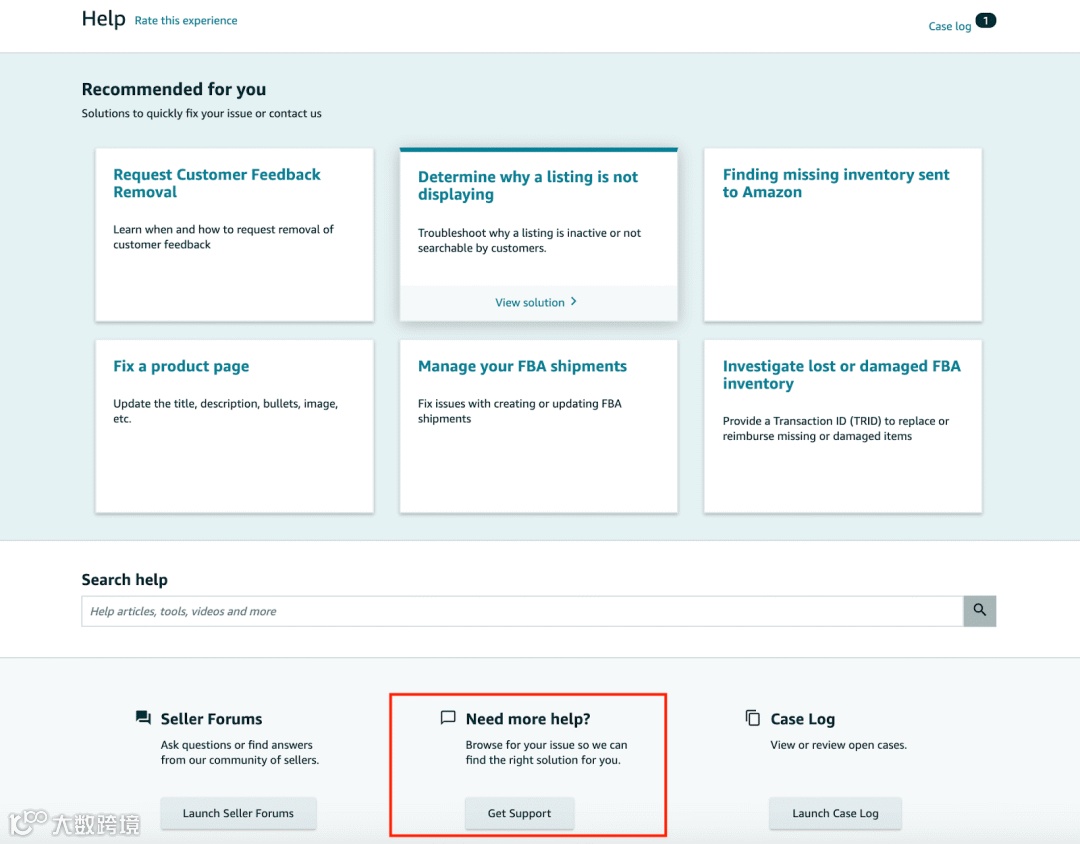Click the Seller Forums chat icon
Viewport: 1080px width, 844px height.
(x=143, y=718)
